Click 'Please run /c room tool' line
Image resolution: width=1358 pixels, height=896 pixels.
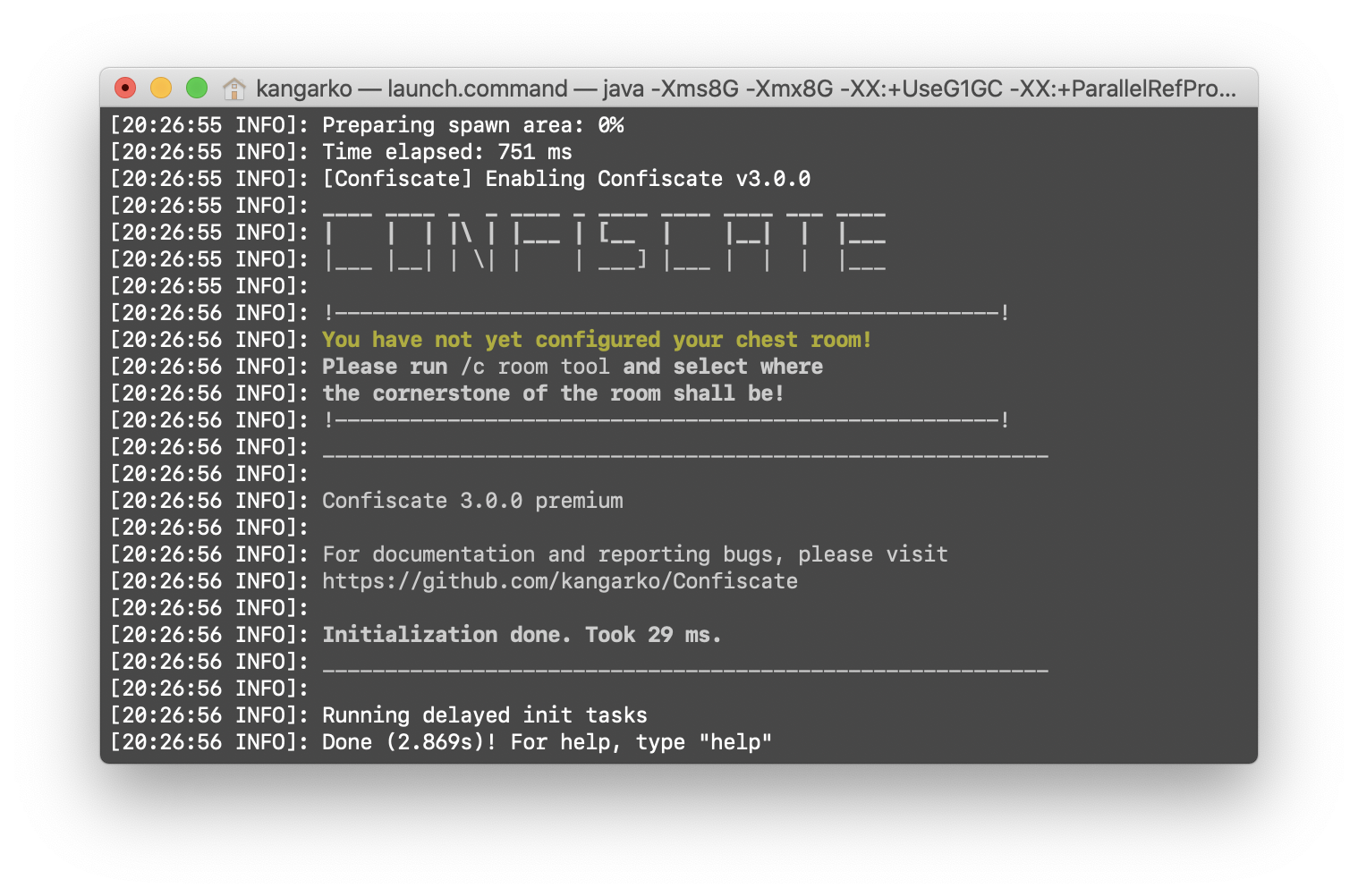point(573,367)
